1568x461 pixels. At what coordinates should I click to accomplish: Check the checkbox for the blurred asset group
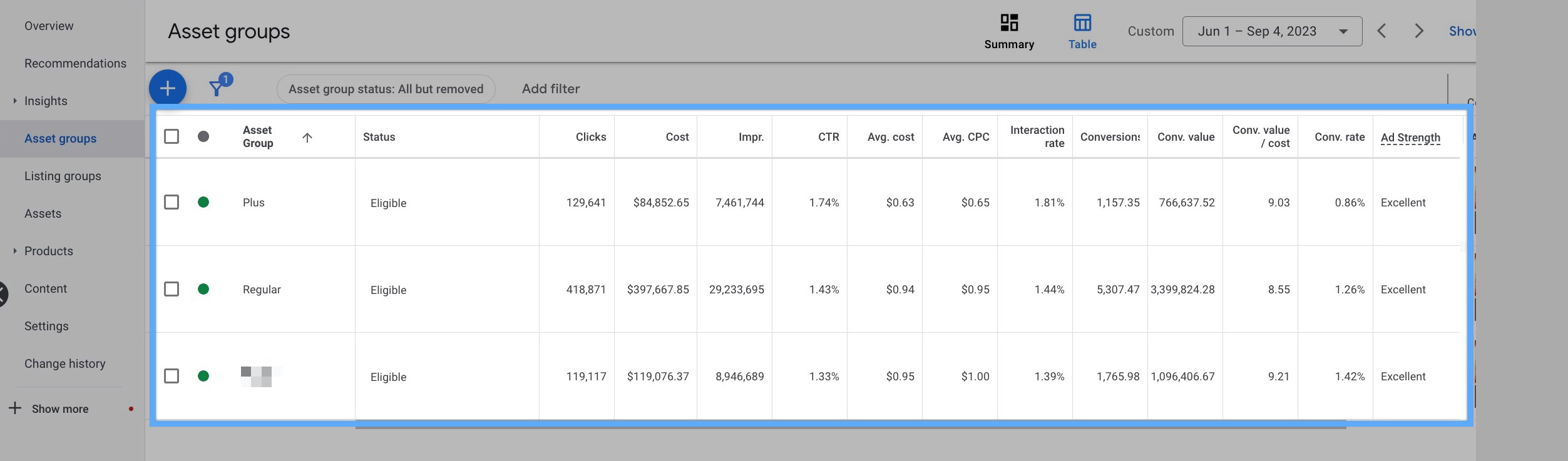point(172,376)
